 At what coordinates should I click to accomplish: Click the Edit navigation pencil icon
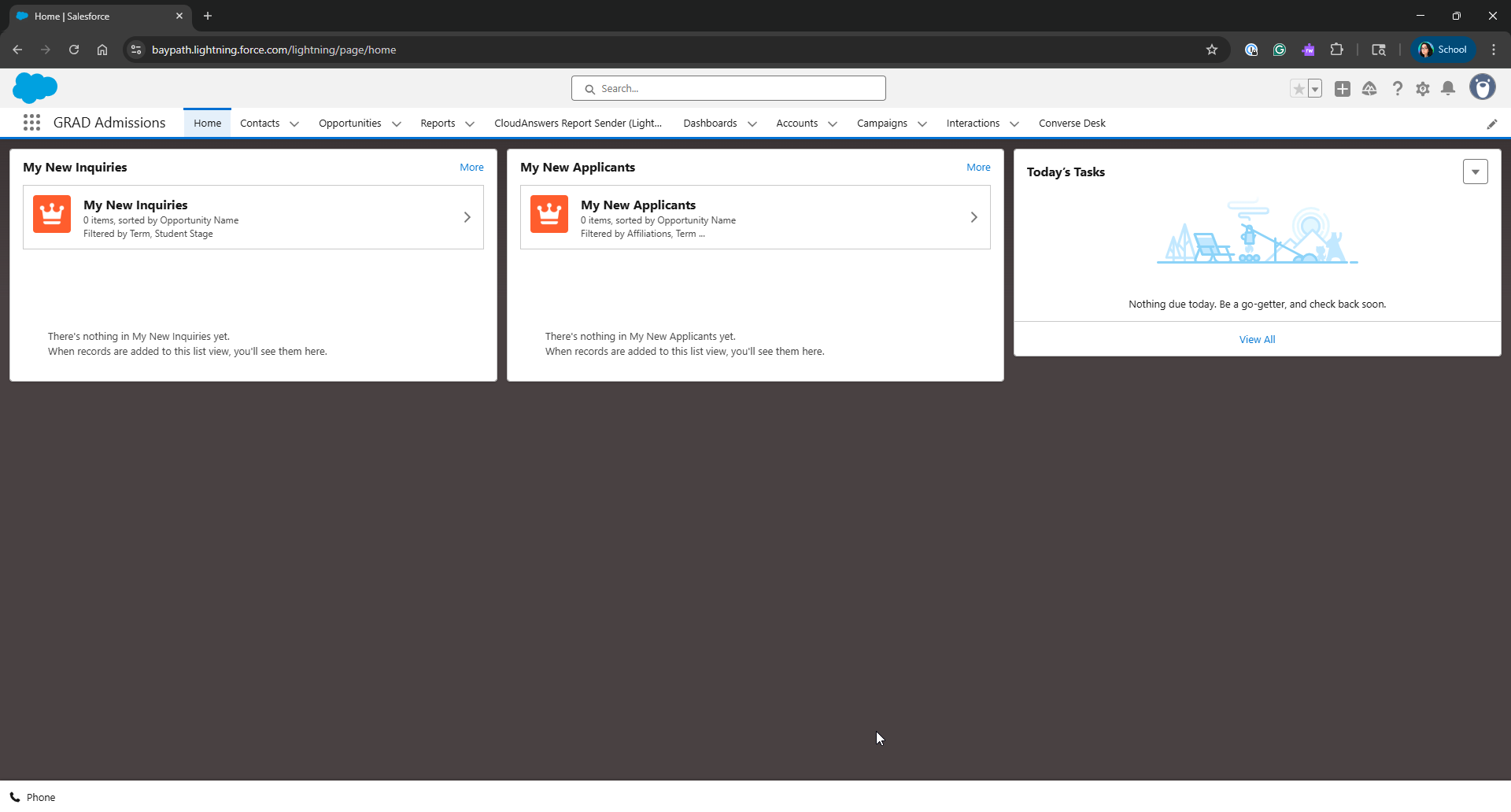click(1491, 124)
